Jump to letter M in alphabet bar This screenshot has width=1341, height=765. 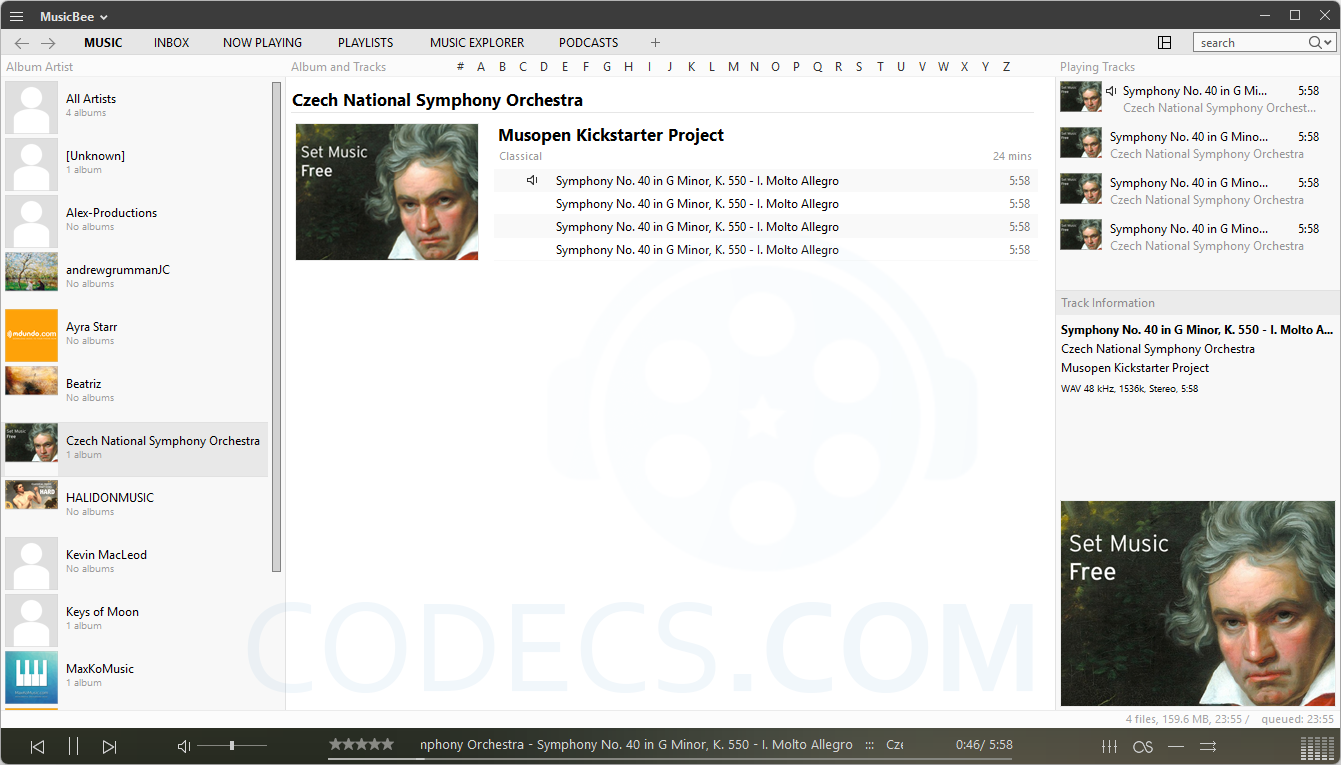point(733,67)
